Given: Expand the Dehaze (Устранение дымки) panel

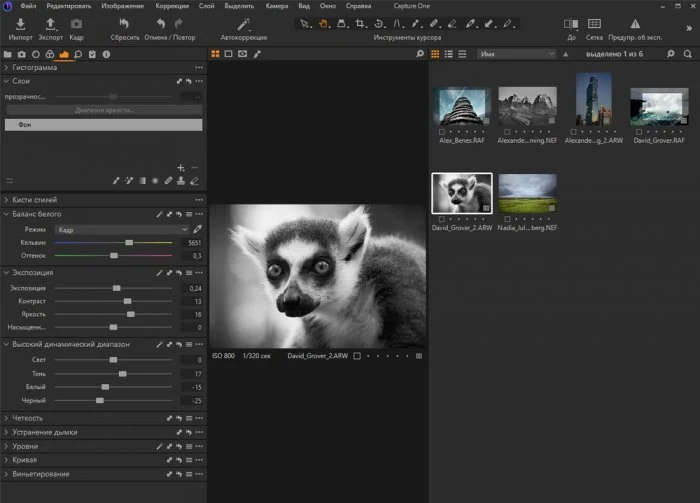Looking at the screenshot, I should pyautogui.click(x=6, y=432).
